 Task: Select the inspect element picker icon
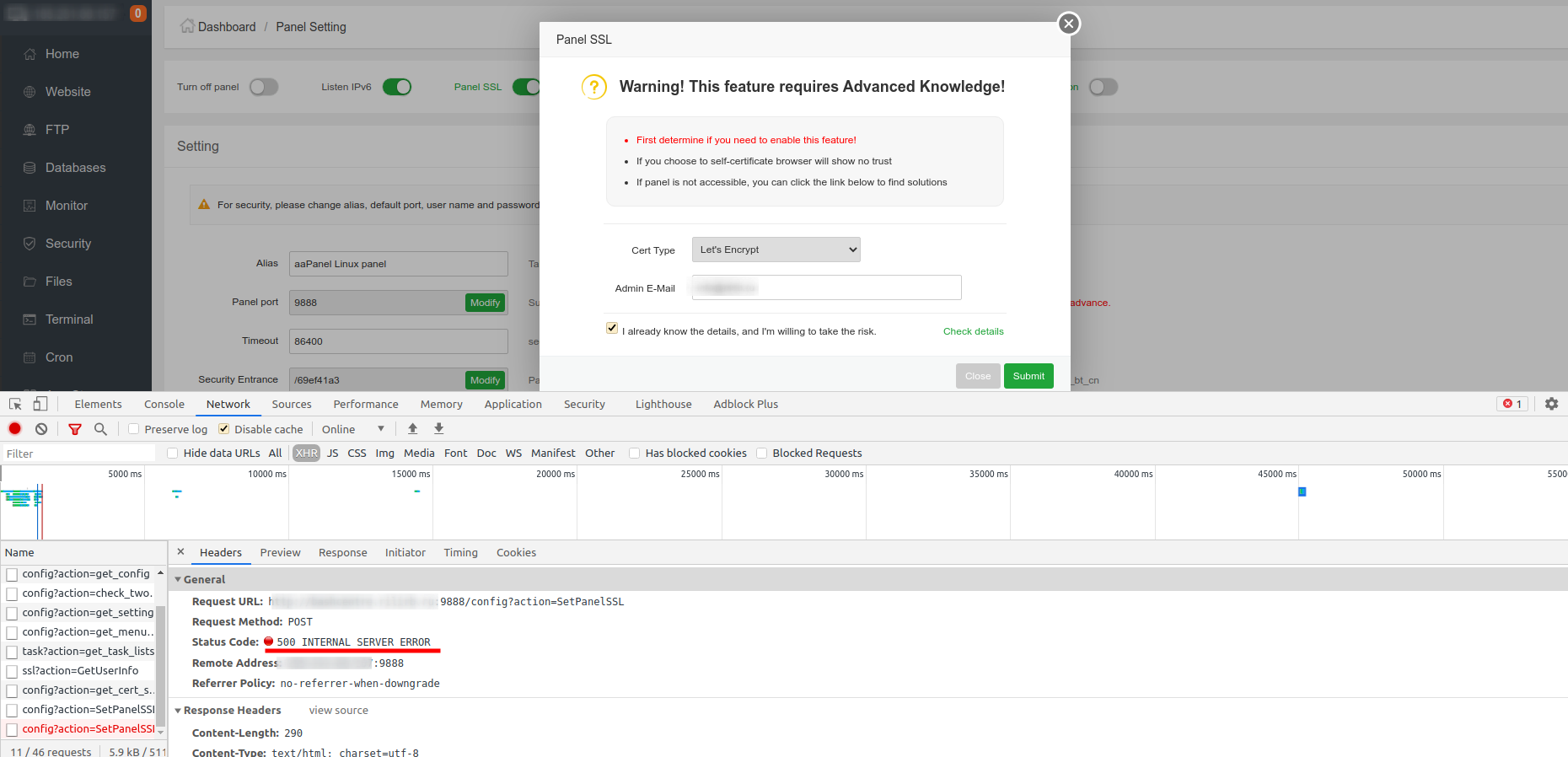pyautogui.click(x=15, y=404)
